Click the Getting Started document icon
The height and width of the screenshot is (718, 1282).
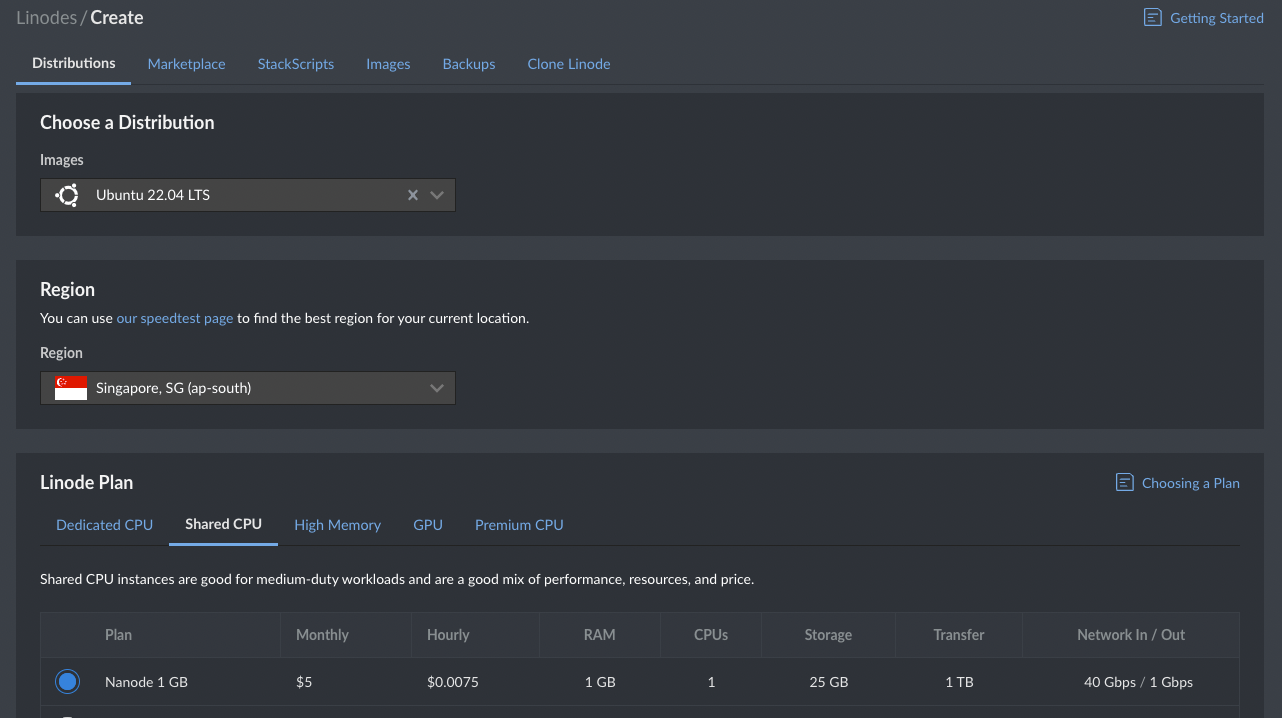pos(1152,18)
